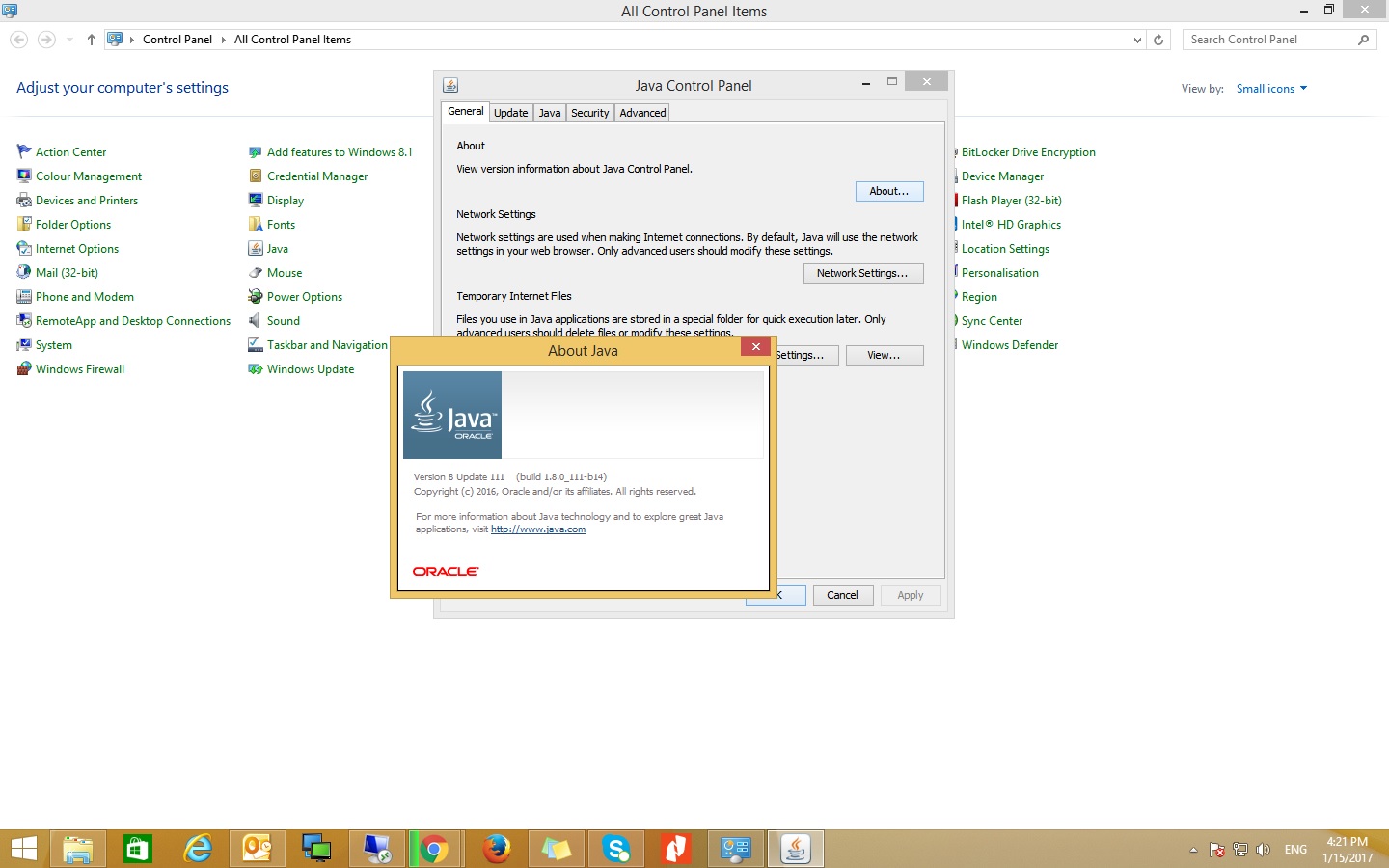
Task: Close the About Java dialog
Action: 755,347
